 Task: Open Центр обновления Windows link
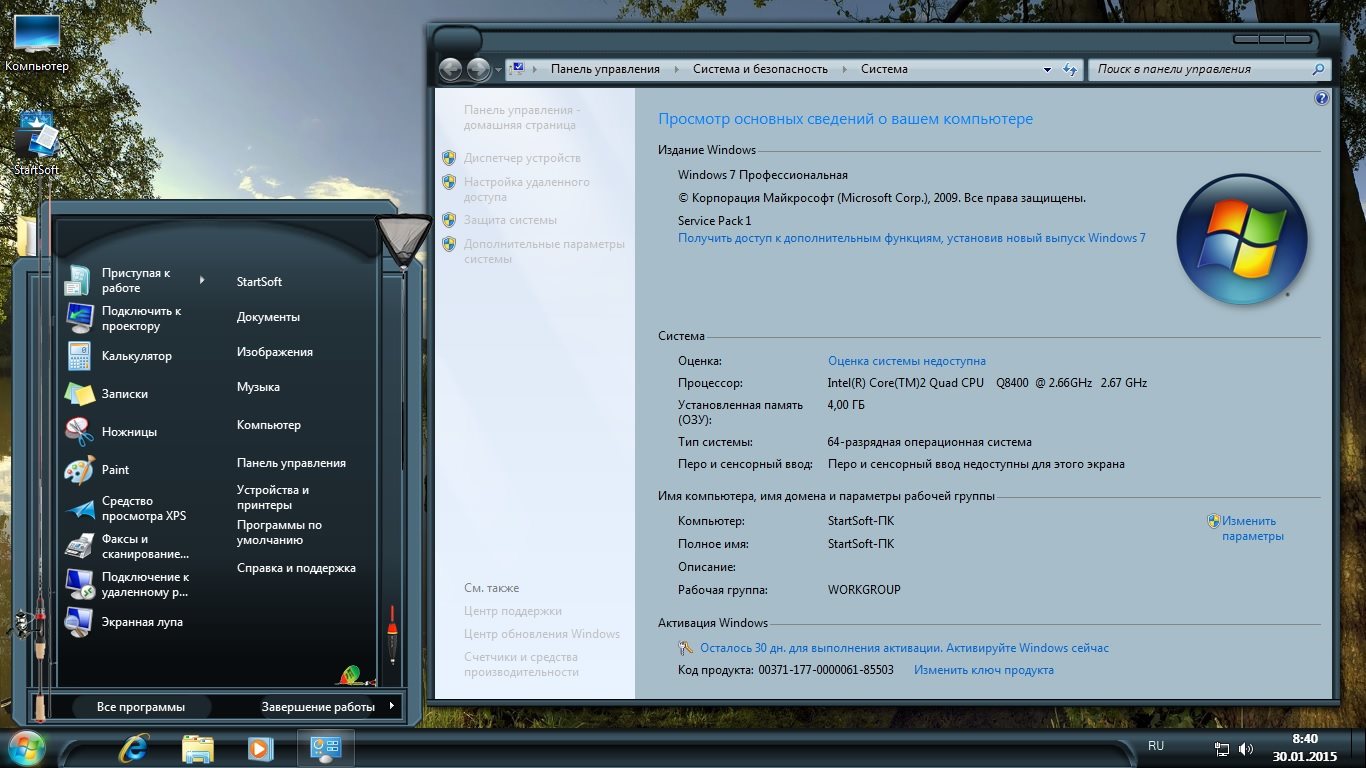pyautogui.click(x=542, y=634)
